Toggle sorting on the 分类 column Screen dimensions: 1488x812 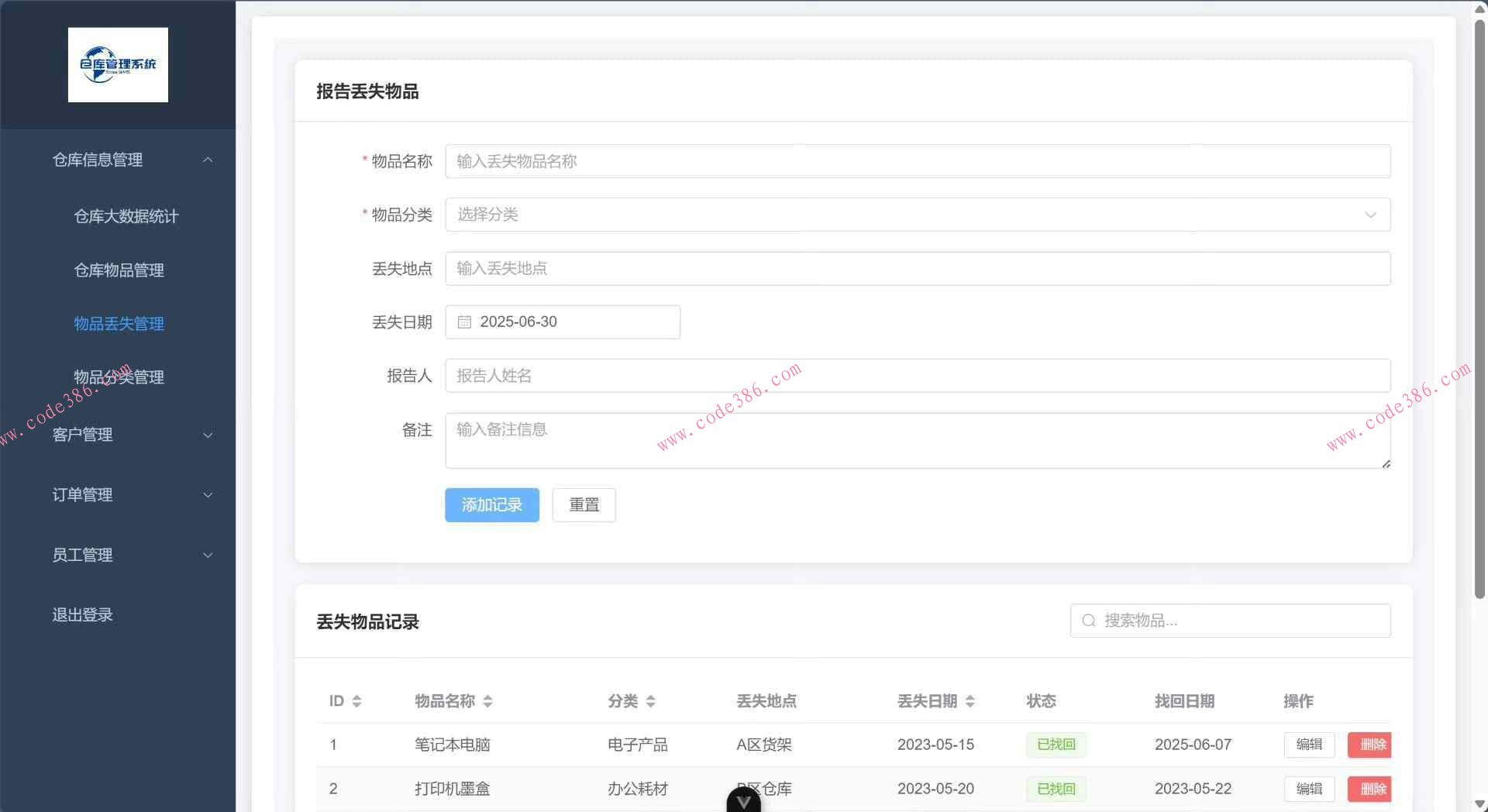click(652, 701)
